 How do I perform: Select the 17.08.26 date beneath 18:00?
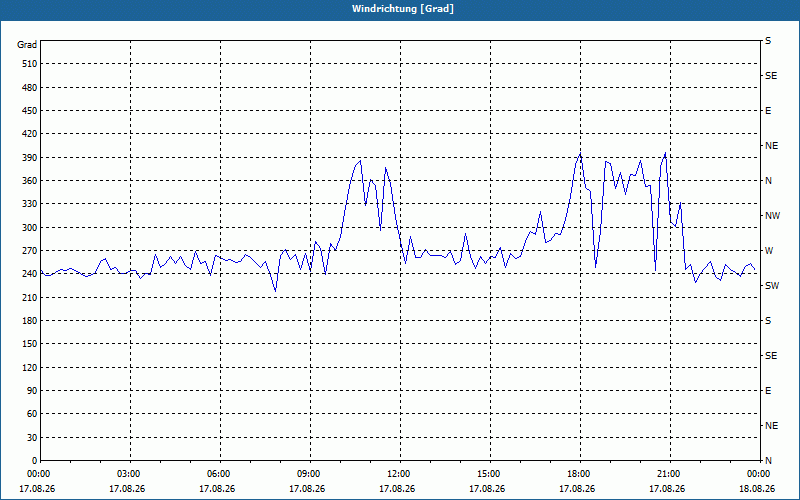coord(577,489)
